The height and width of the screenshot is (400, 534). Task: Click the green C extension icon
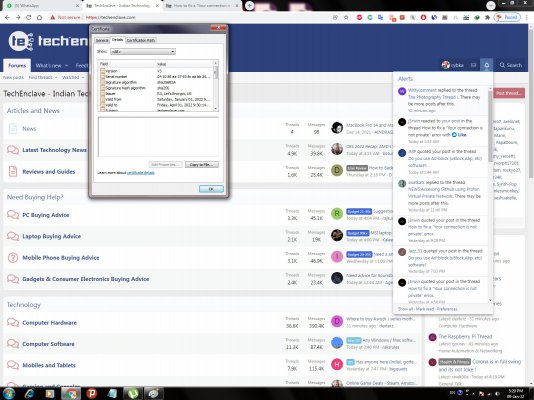coord(370,17)
